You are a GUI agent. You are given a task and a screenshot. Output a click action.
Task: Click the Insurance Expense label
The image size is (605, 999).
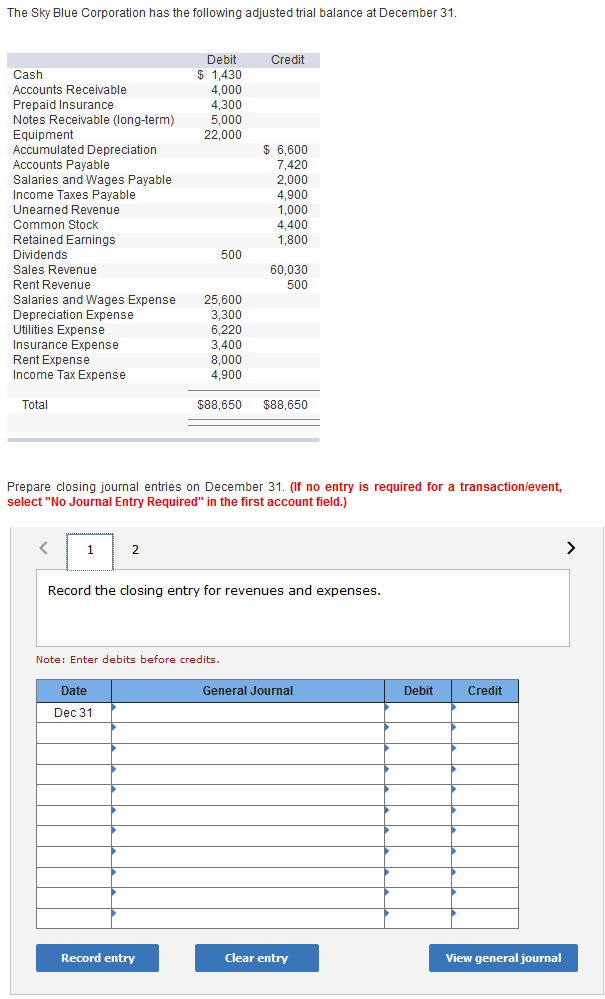66,345
